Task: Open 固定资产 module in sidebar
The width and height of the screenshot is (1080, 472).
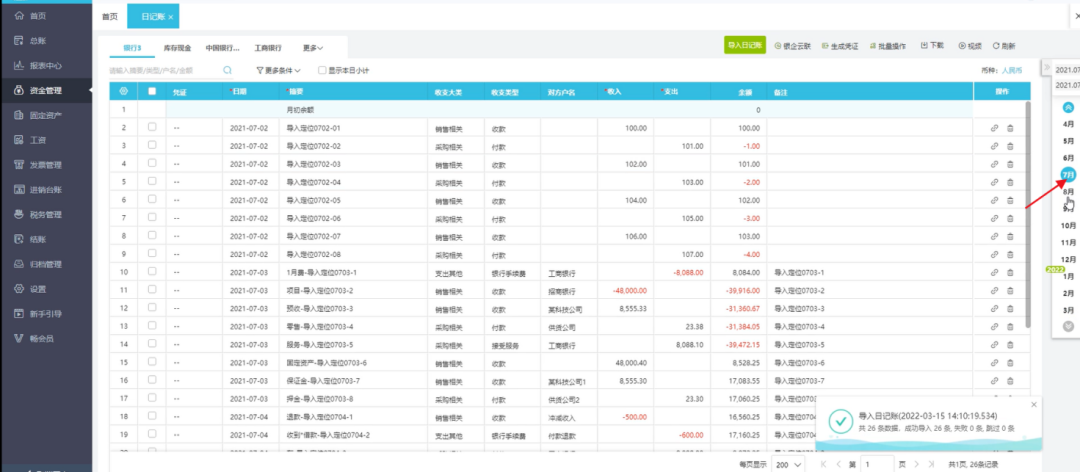Action: click(x=45, y=115)
